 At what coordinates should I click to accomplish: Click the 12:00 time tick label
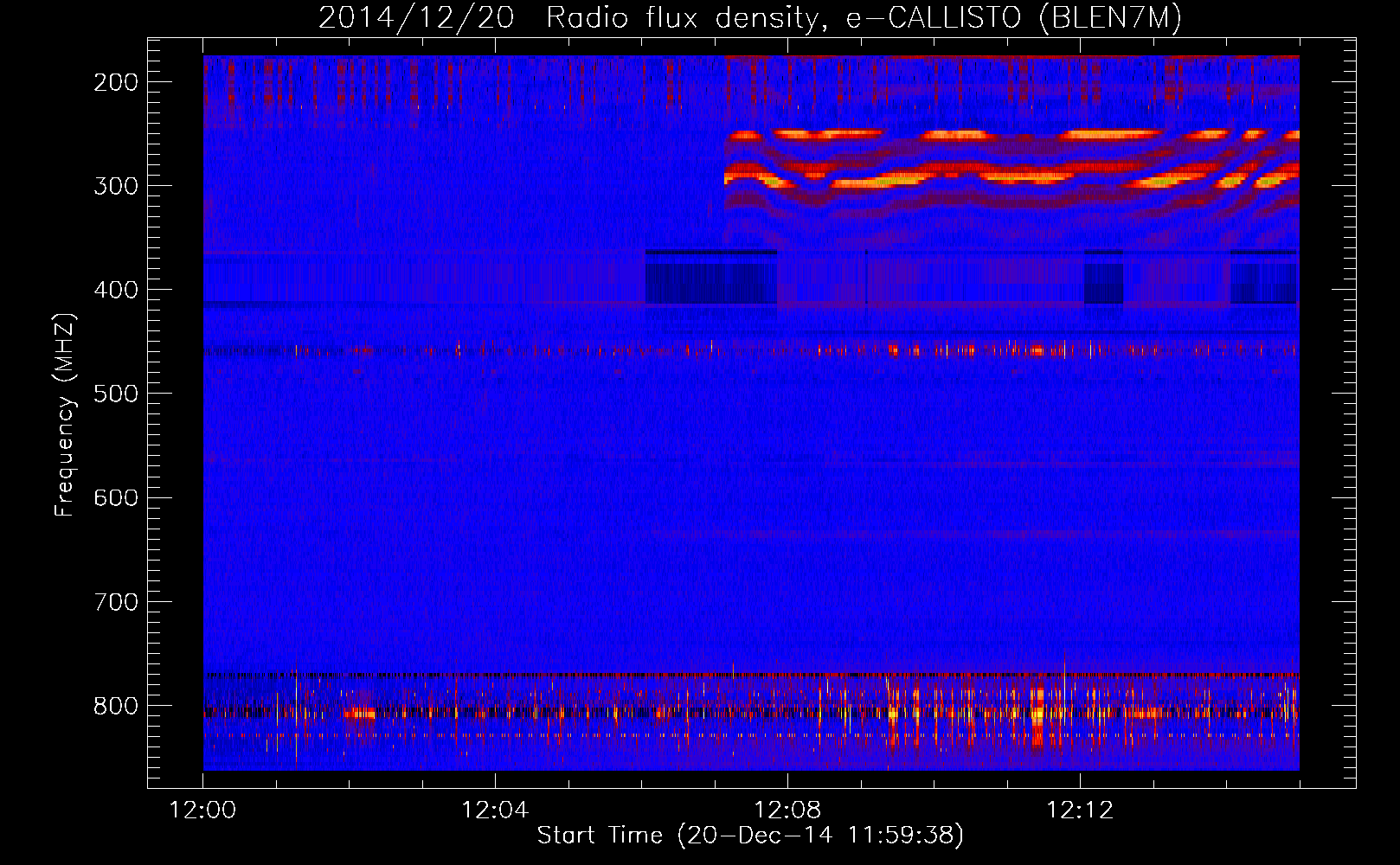tap(202, 811)
